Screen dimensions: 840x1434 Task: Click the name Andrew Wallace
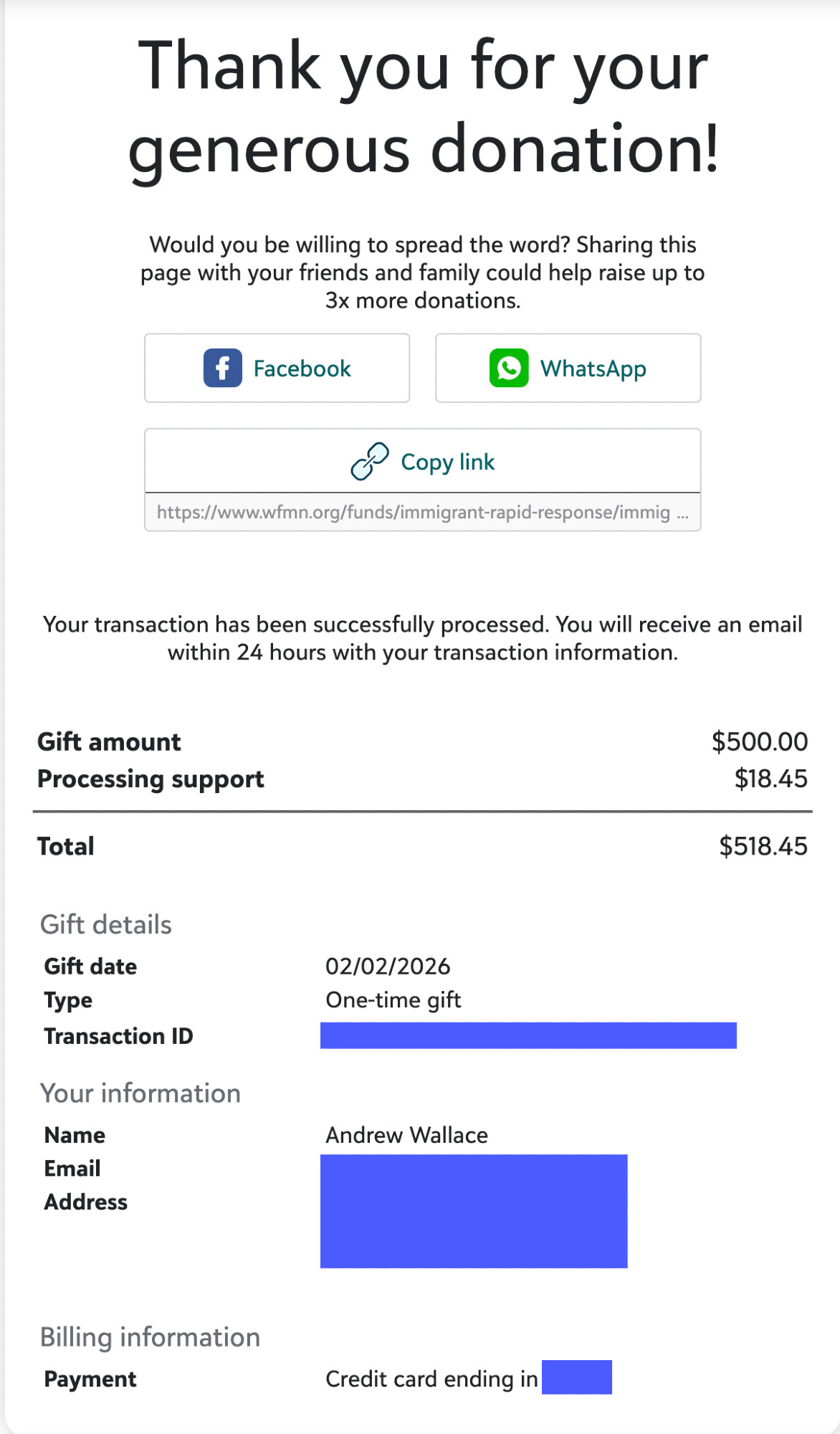click(406, 1135)
